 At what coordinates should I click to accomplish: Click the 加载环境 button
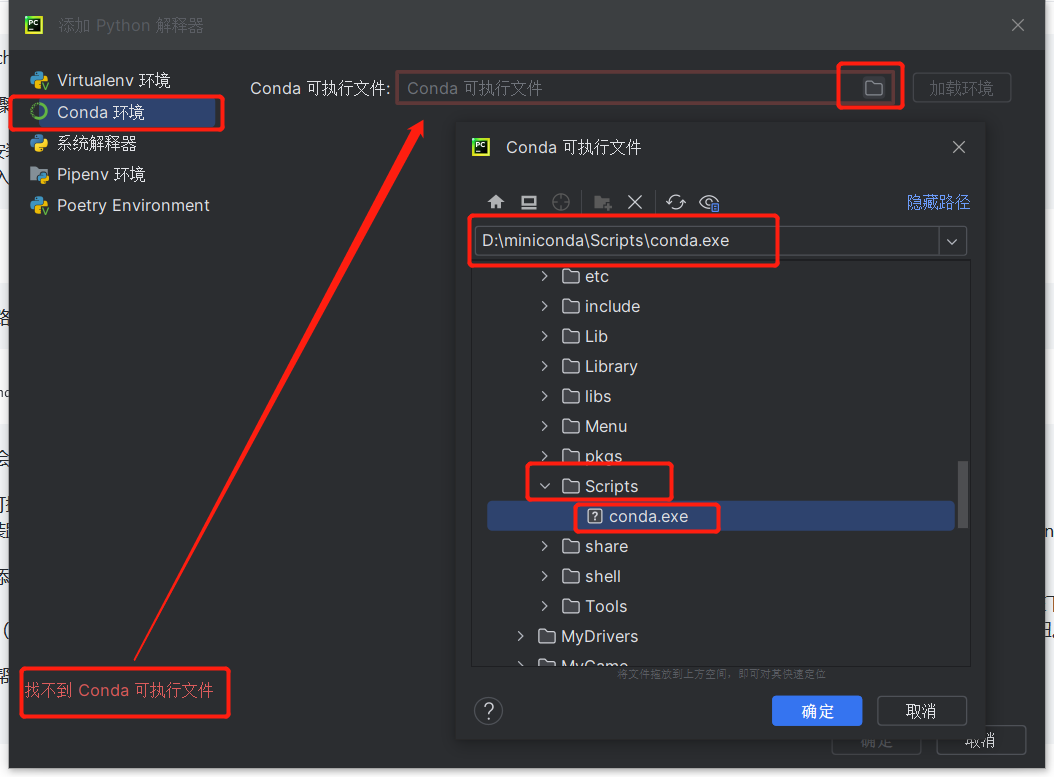pos(961,88)
